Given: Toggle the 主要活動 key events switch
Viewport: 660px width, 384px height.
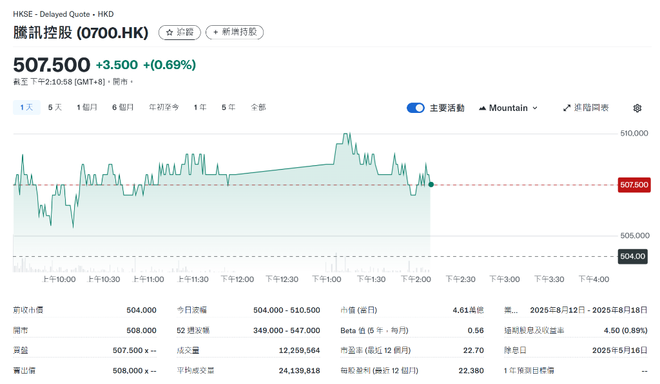Looking at the screenshot, I should [415, 108].
